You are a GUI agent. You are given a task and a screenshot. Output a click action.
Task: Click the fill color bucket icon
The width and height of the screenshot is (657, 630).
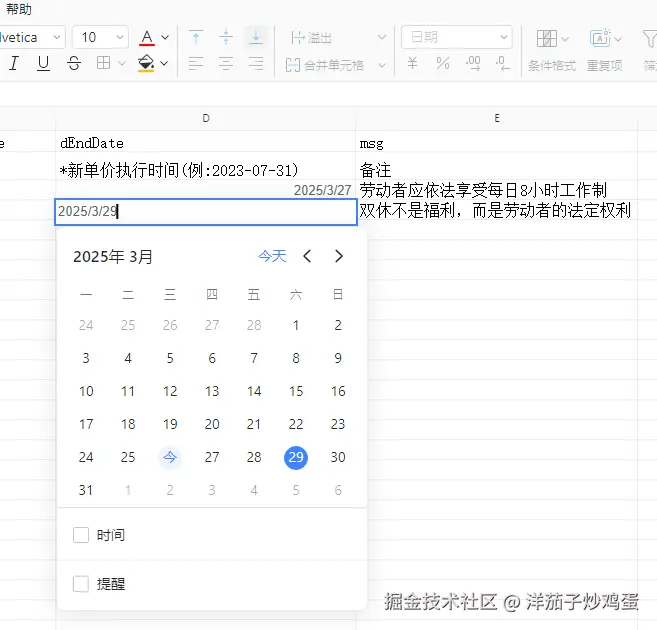coord(146,63)
